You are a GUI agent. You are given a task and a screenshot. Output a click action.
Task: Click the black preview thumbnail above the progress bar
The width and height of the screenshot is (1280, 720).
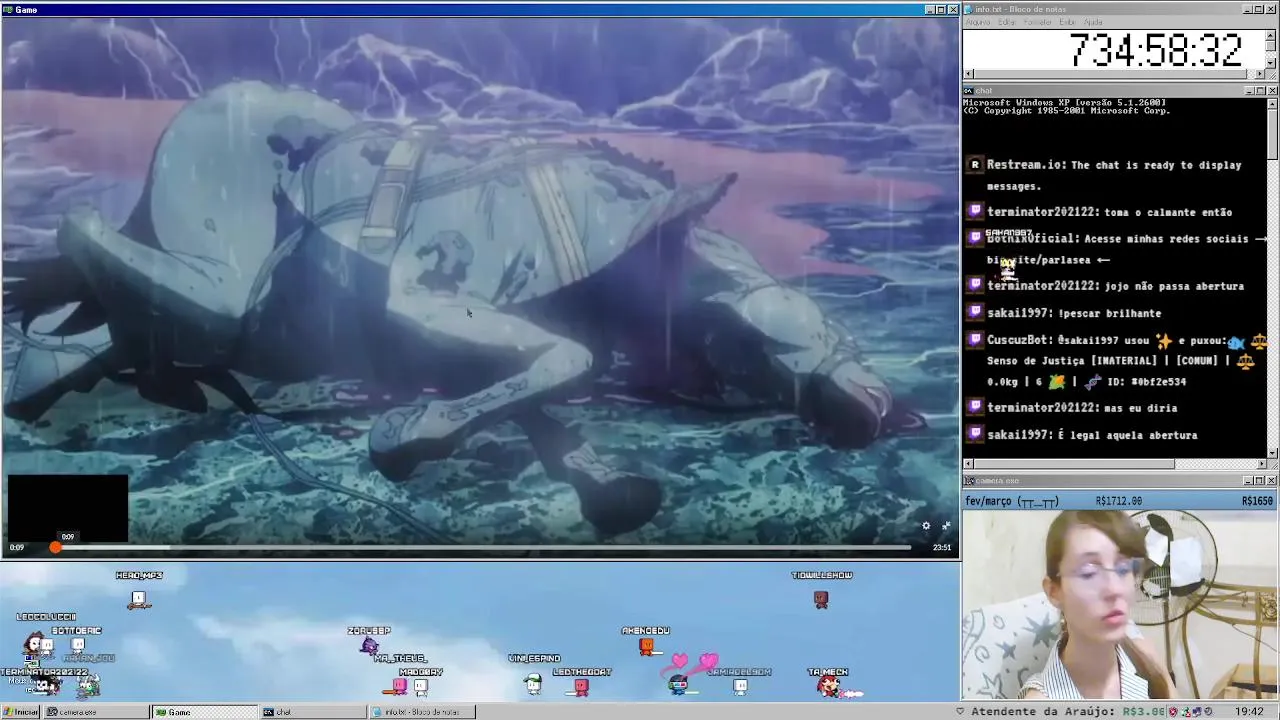[x=68, y=508]
